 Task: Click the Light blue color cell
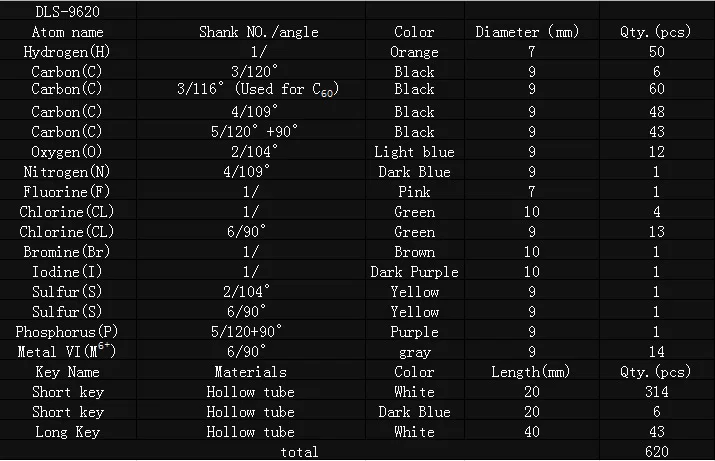[414, 152]
